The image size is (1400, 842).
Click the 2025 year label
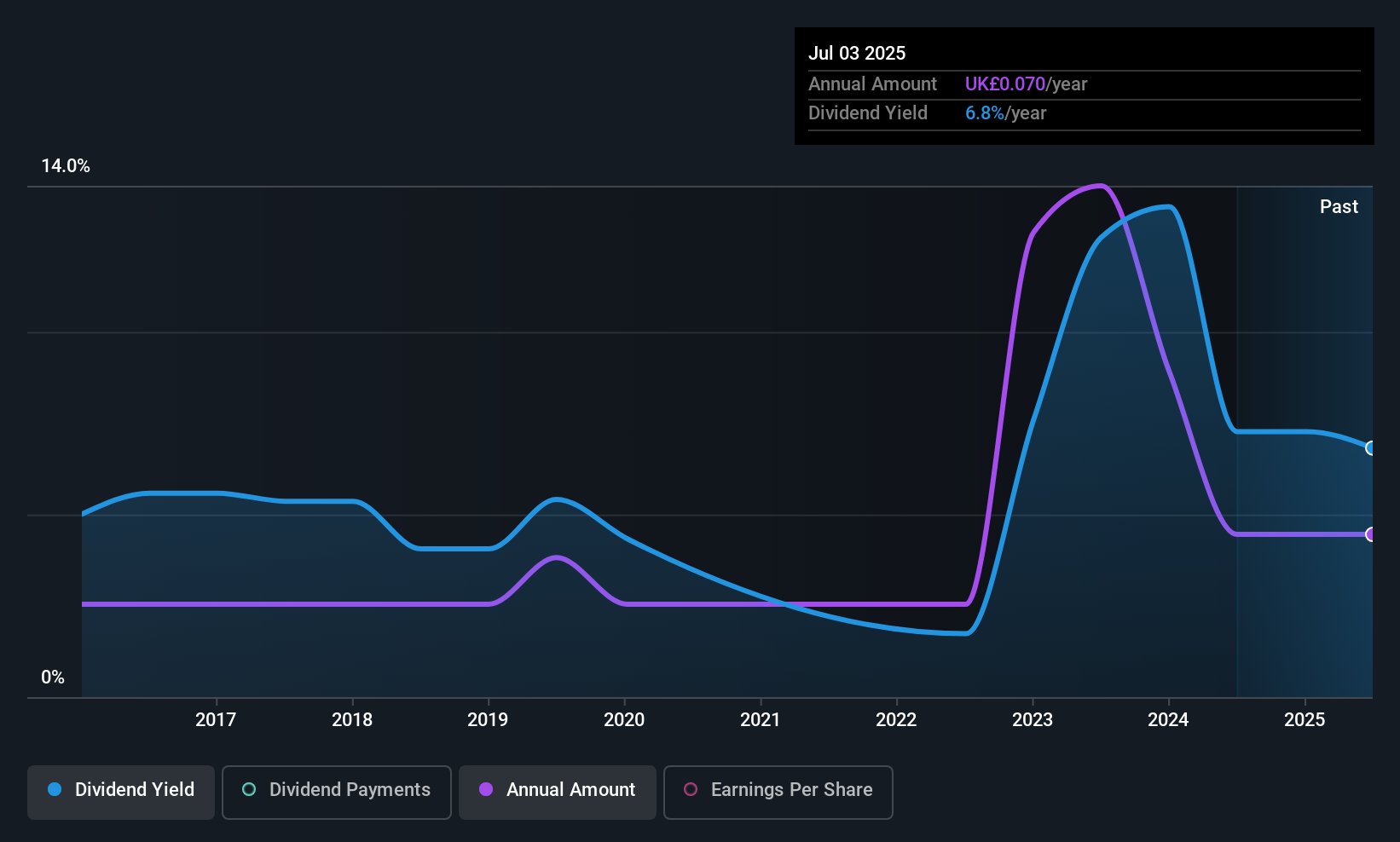click(x=1305, y=719)
